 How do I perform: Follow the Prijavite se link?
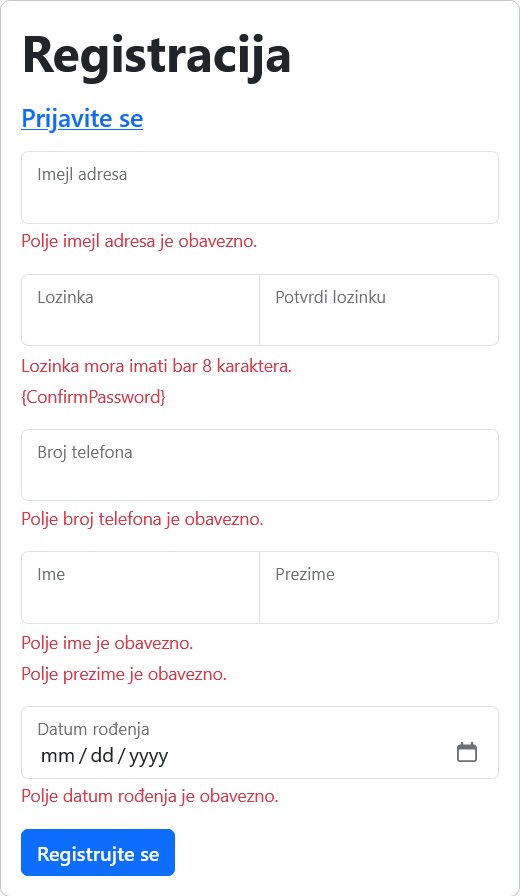[x=82, y=119]
